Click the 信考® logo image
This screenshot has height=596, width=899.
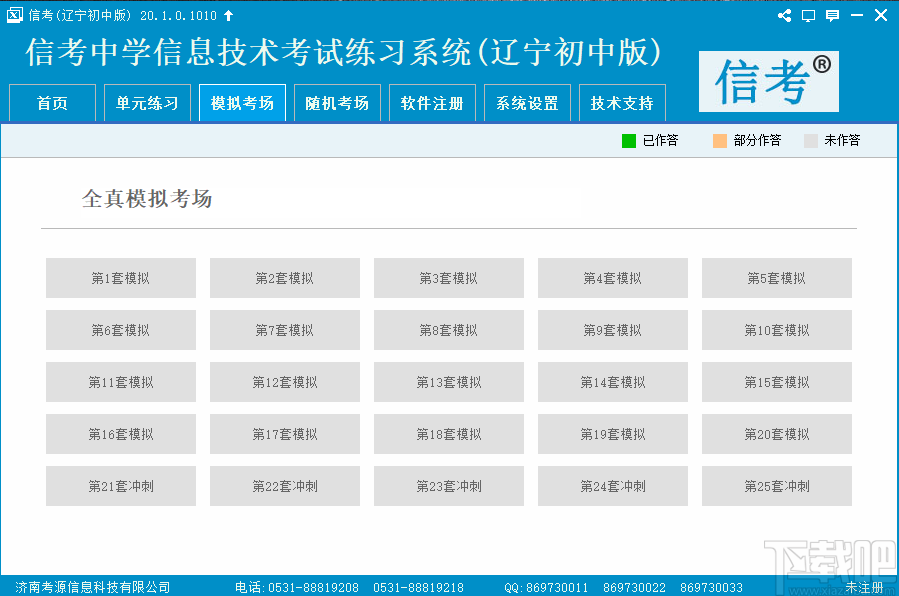coord(768,82)
